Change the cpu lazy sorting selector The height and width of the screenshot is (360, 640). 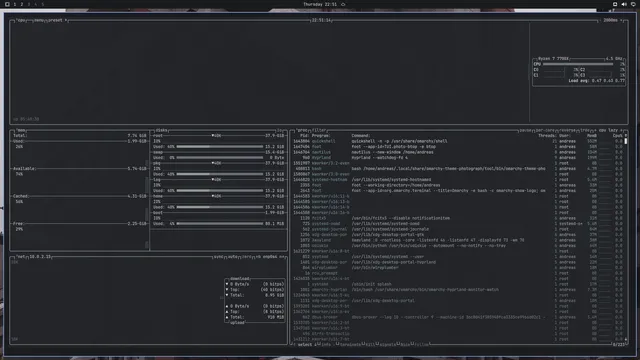(x=609, y=130)
